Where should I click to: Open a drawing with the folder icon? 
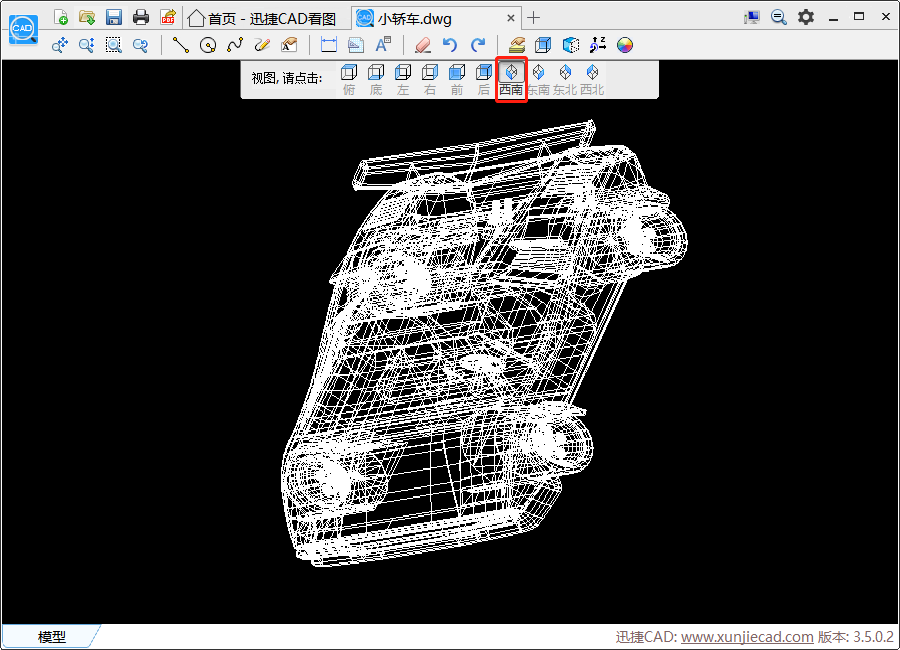pyautogui.click(x=87, y=17)
